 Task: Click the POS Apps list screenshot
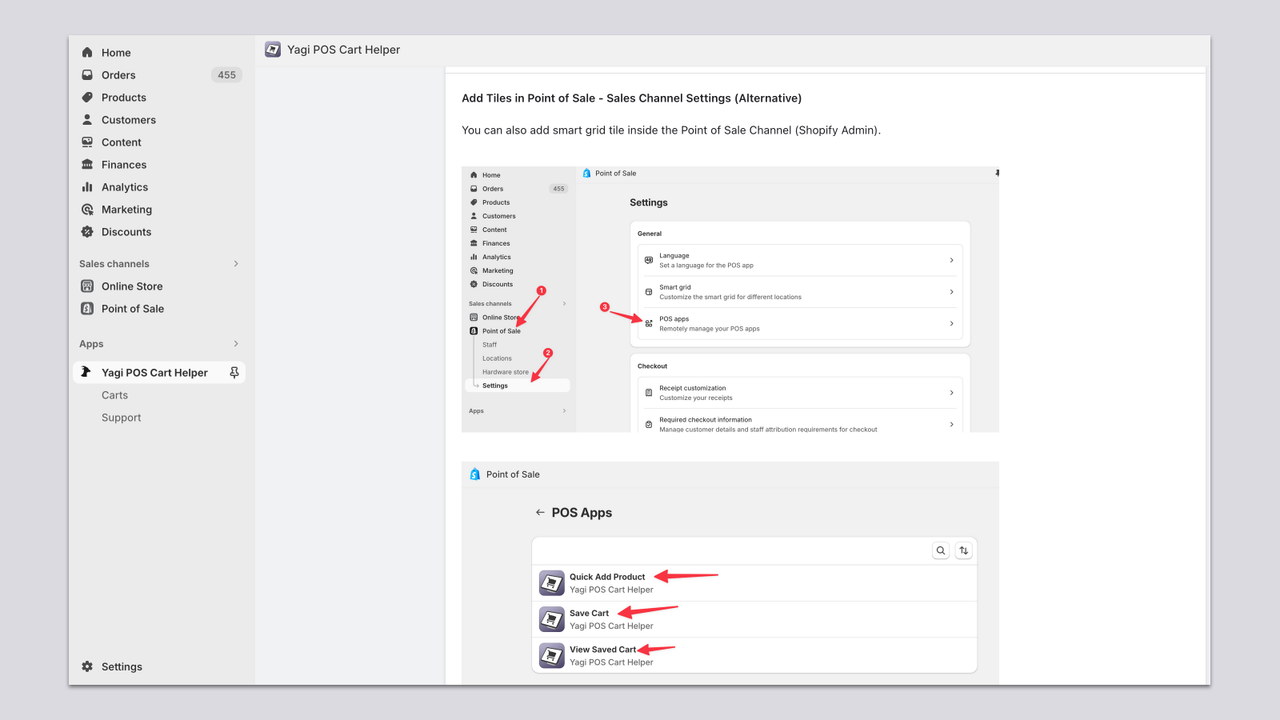(x=730, y=573)
